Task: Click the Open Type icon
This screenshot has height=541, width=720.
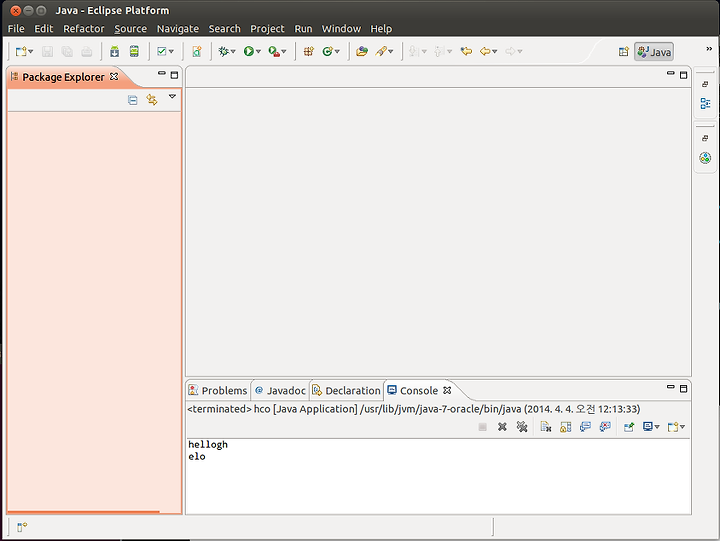Action: [x=362, y=51]
